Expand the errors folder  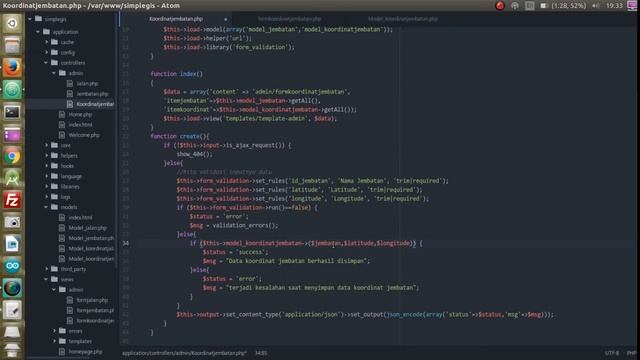[x=54, y=331]
